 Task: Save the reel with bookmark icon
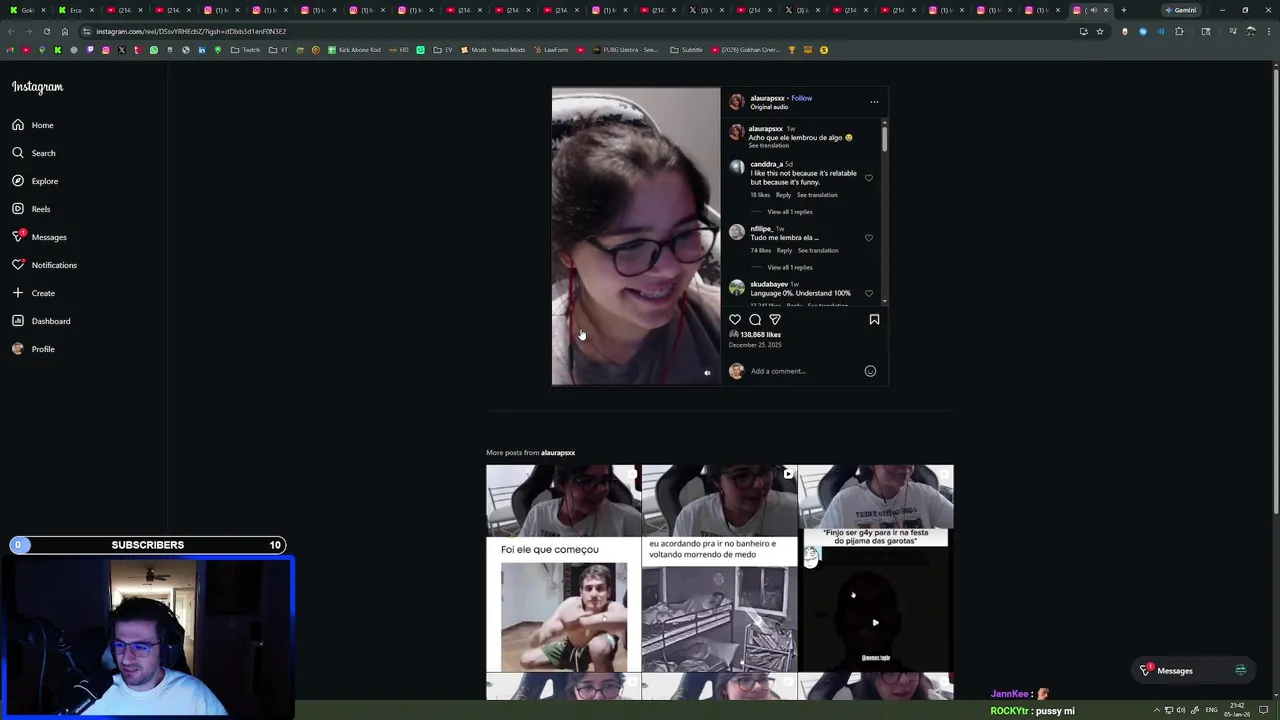click(874, 320)
